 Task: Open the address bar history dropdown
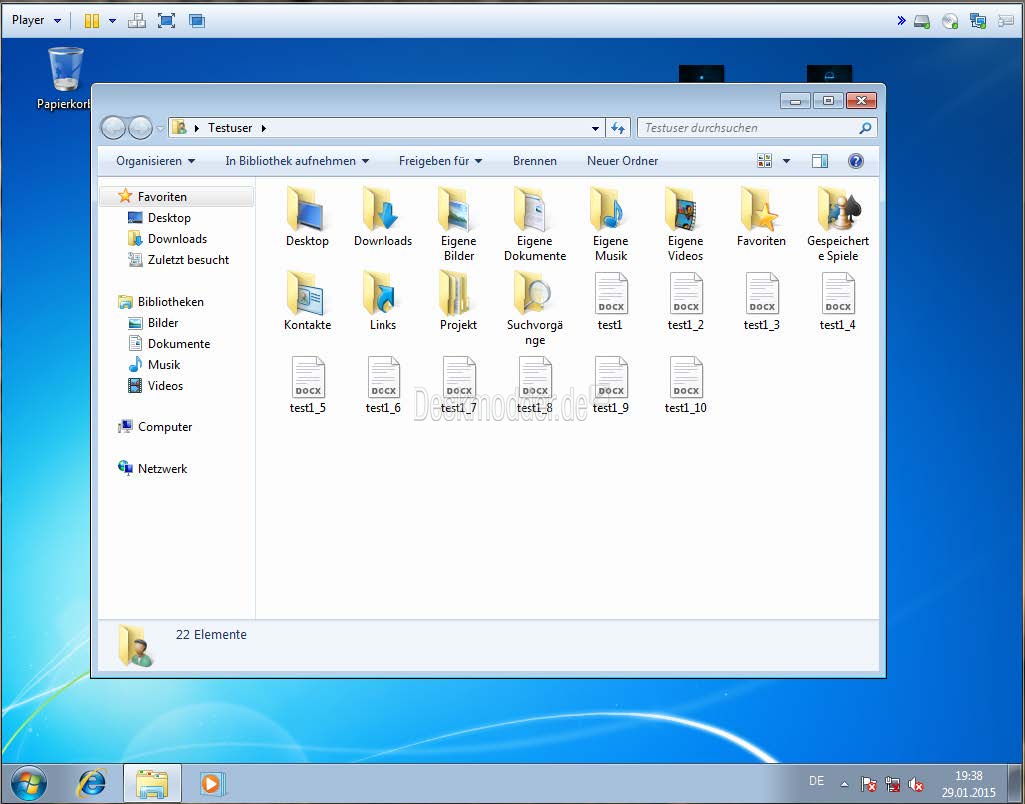point(595,128)
